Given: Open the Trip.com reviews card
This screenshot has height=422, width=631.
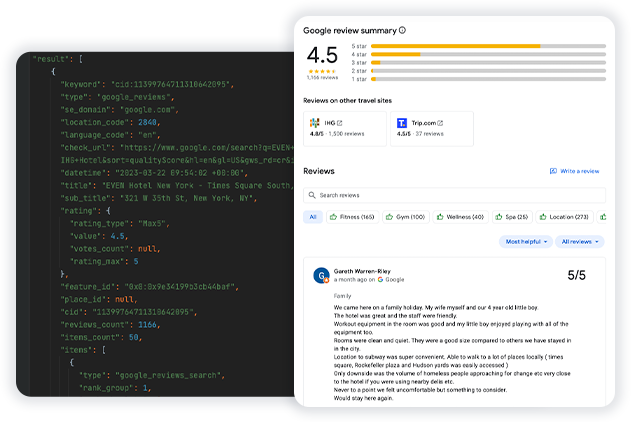Looking at the screenshot, I should [x=432, y=129].
